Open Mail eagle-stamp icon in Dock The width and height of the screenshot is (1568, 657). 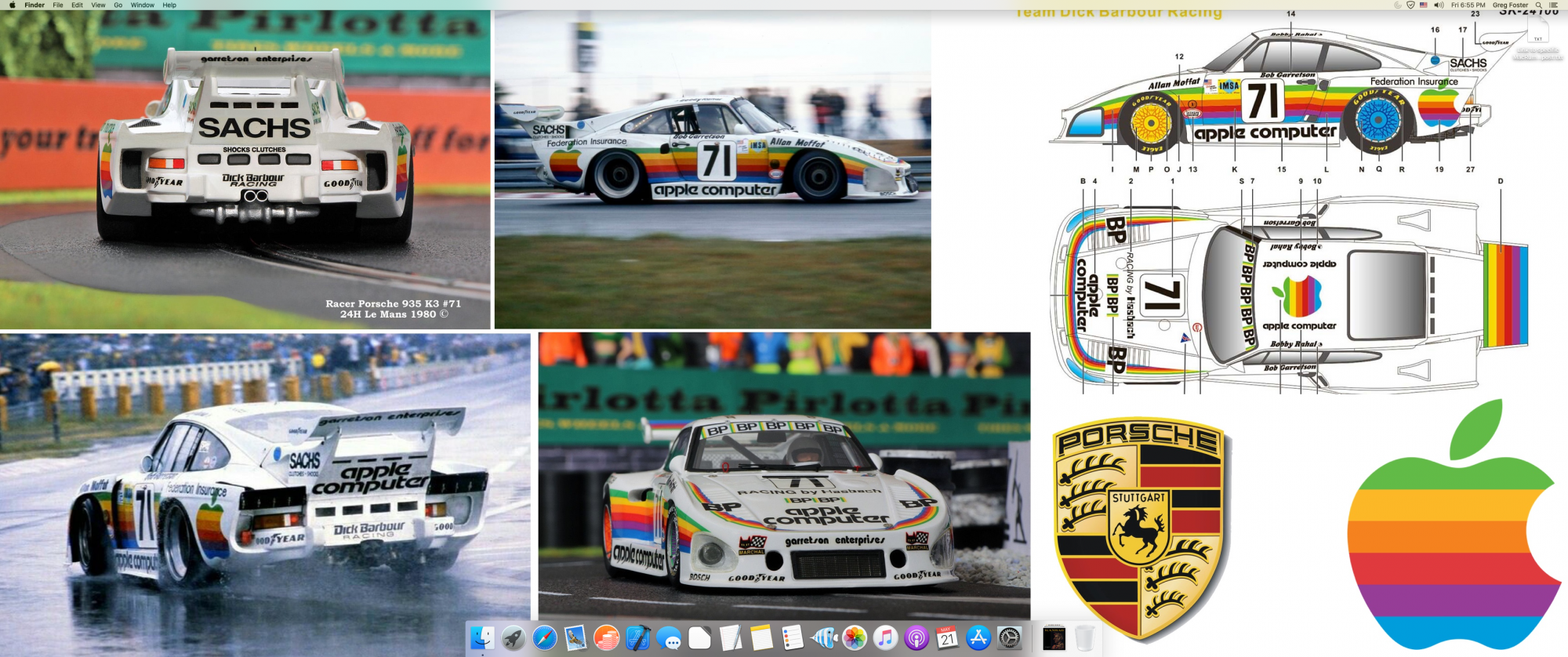click(x=575, y=637)
